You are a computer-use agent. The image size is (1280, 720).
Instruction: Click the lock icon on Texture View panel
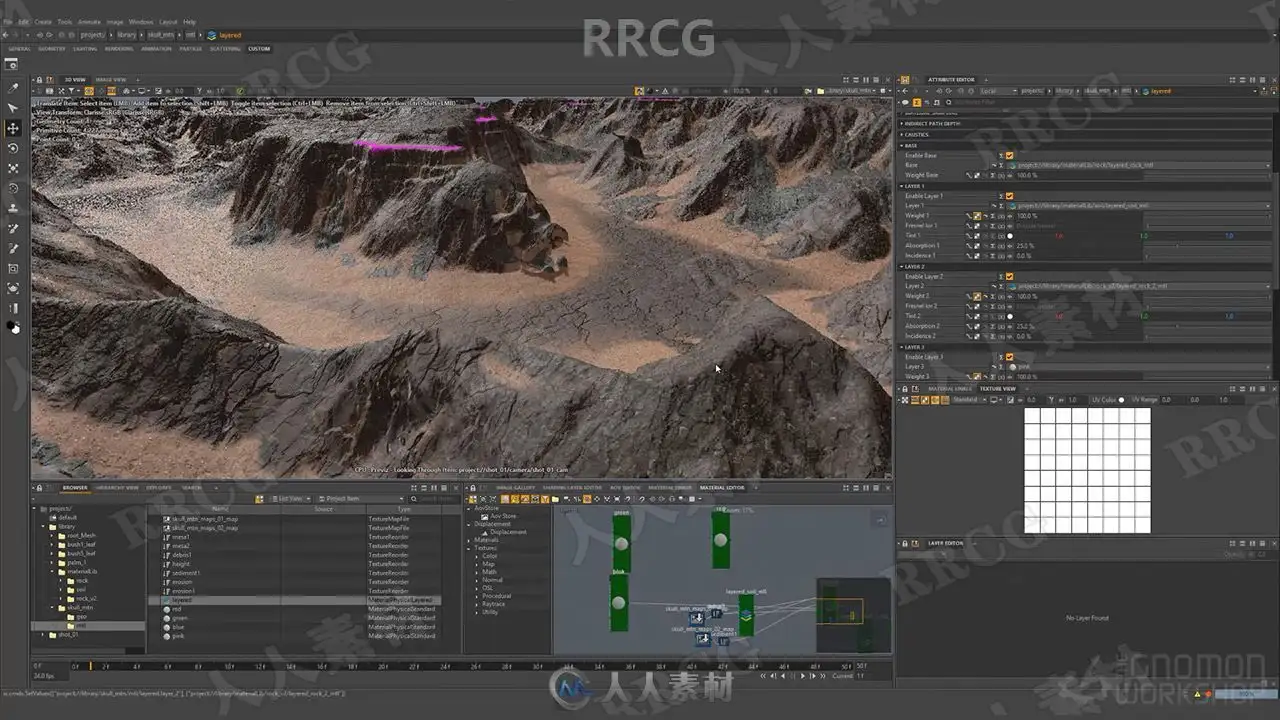(x=906, y=388)
